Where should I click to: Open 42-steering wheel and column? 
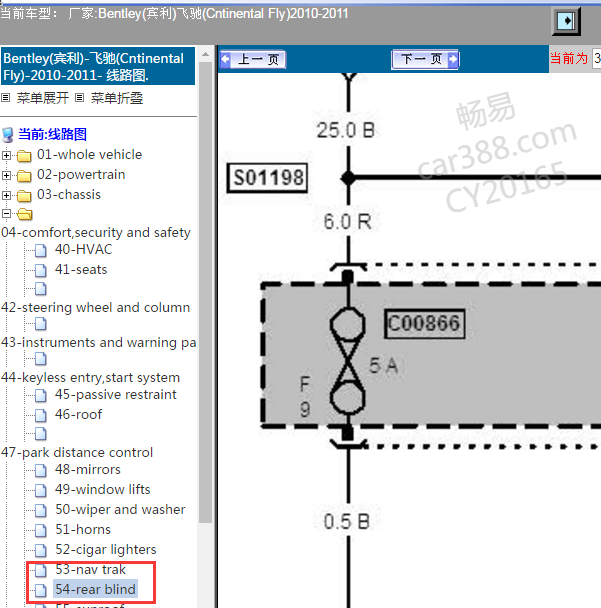coord(95,307)
